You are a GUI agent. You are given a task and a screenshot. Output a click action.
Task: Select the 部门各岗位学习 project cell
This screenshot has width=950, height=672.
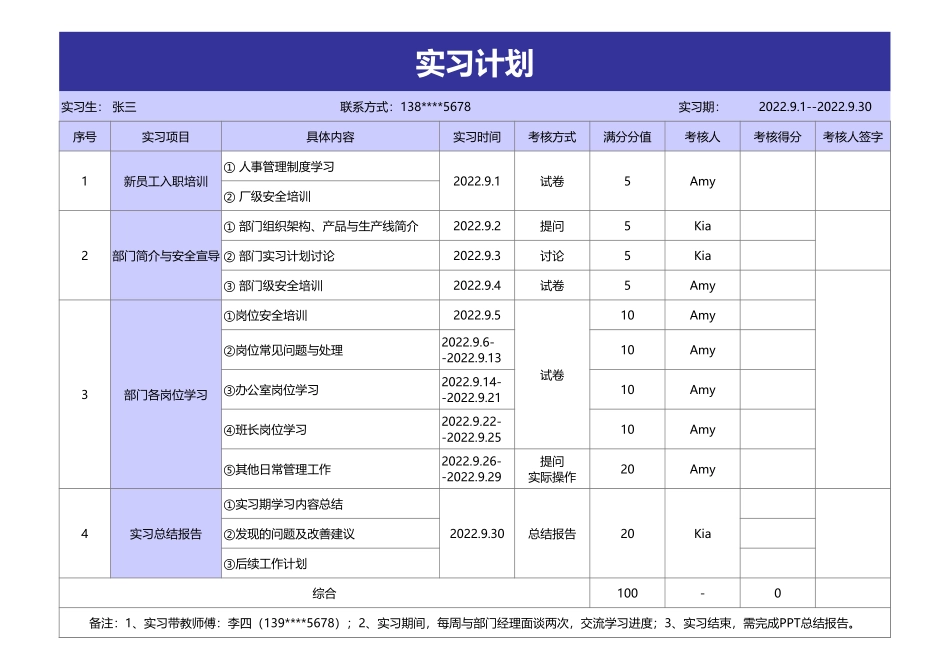click(x=165, y=394)
